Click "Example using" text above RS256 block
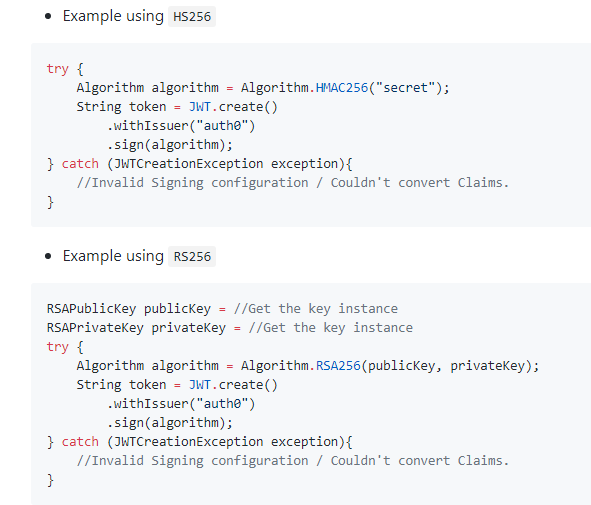 pyautogui.click(x=113, y=256)
